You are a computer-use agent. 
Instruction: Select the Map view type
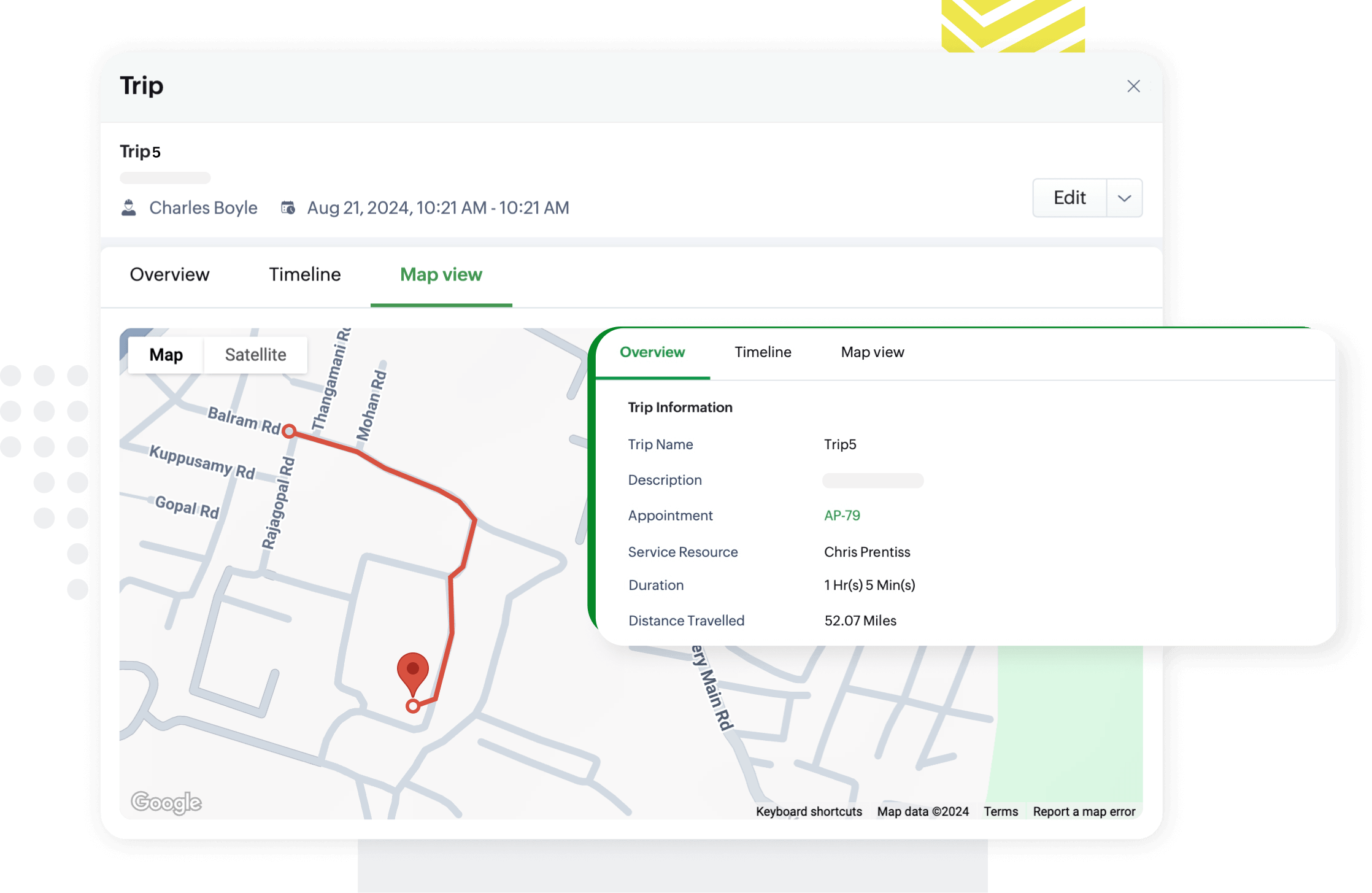[166, 355]
